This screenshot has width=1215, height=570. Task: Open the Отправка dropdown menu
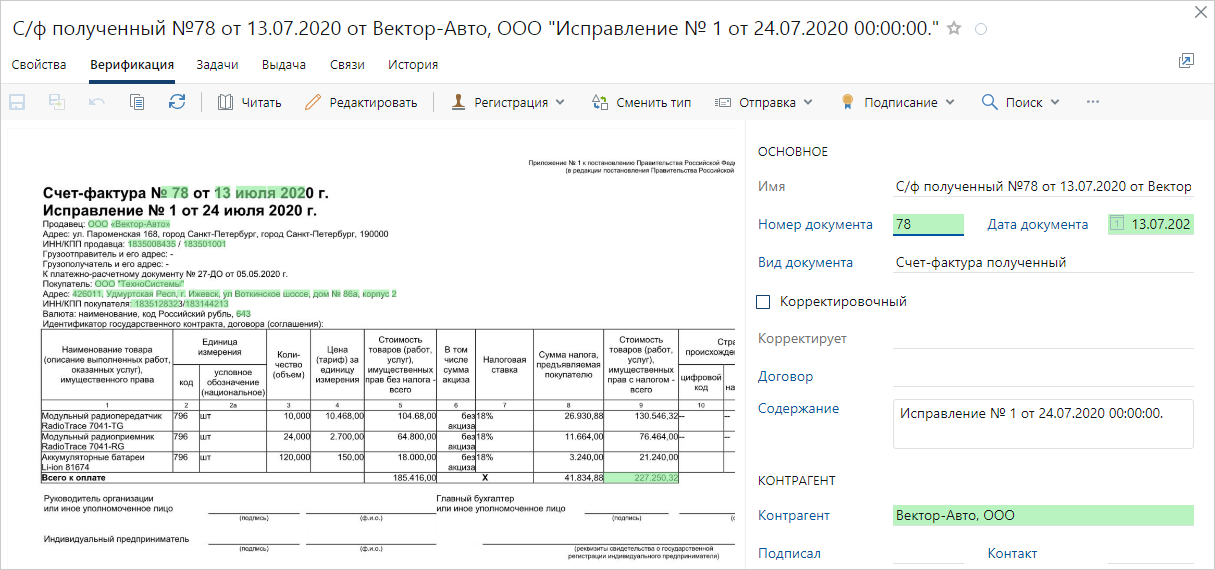(764, 102)
